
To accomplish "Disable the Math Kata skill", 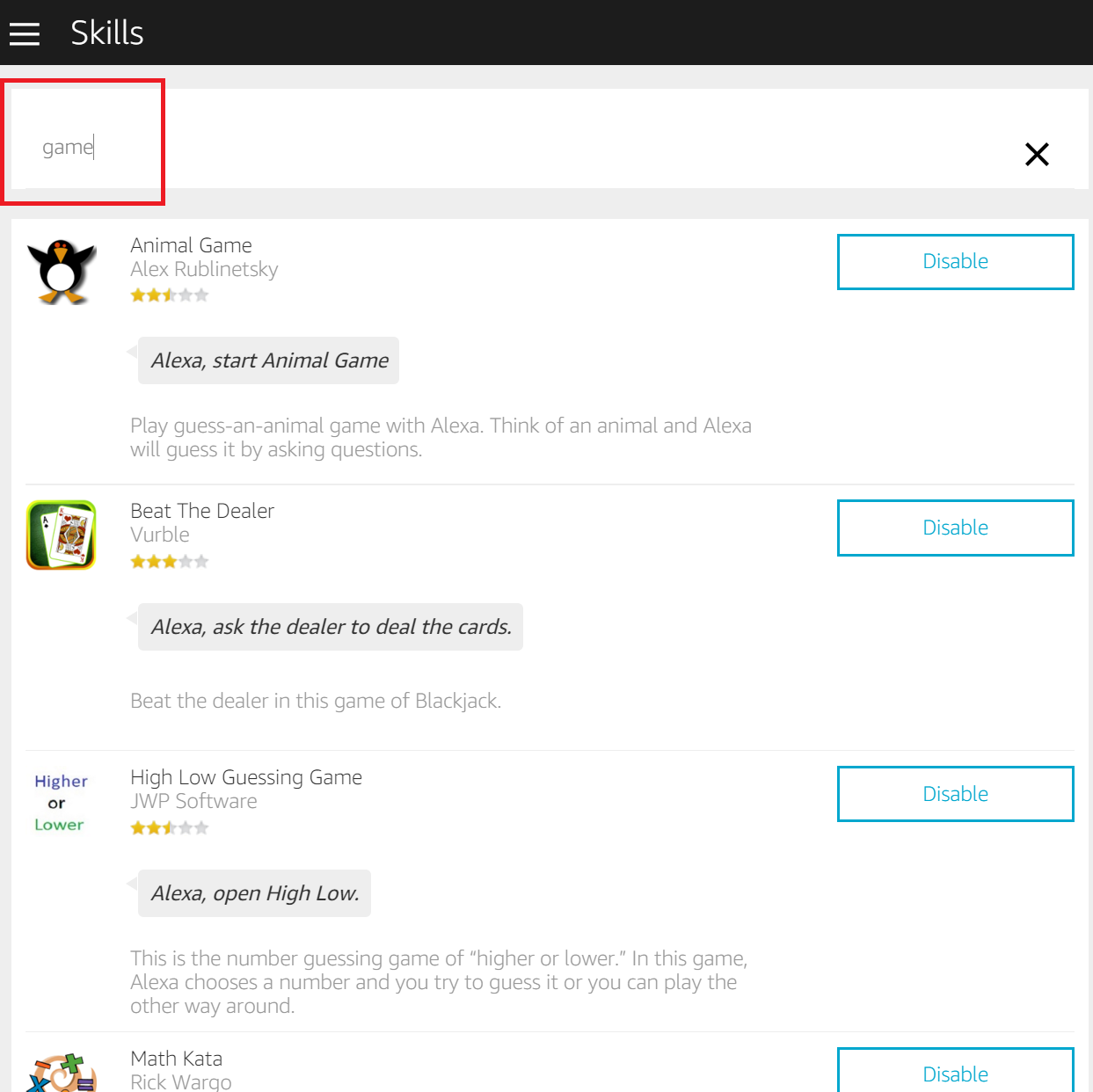I will [955, 1073].
